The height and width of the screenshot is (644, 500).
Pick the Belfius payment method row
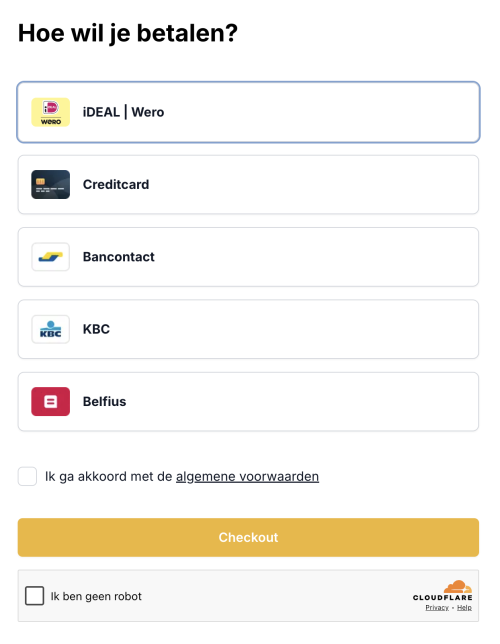(x=248, y=401)
